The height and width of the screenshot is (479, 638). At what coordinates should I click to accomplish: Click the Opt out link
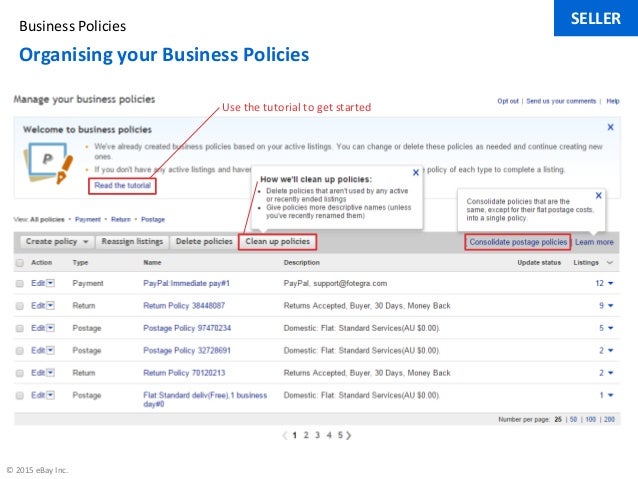click(x=508, y=101)
